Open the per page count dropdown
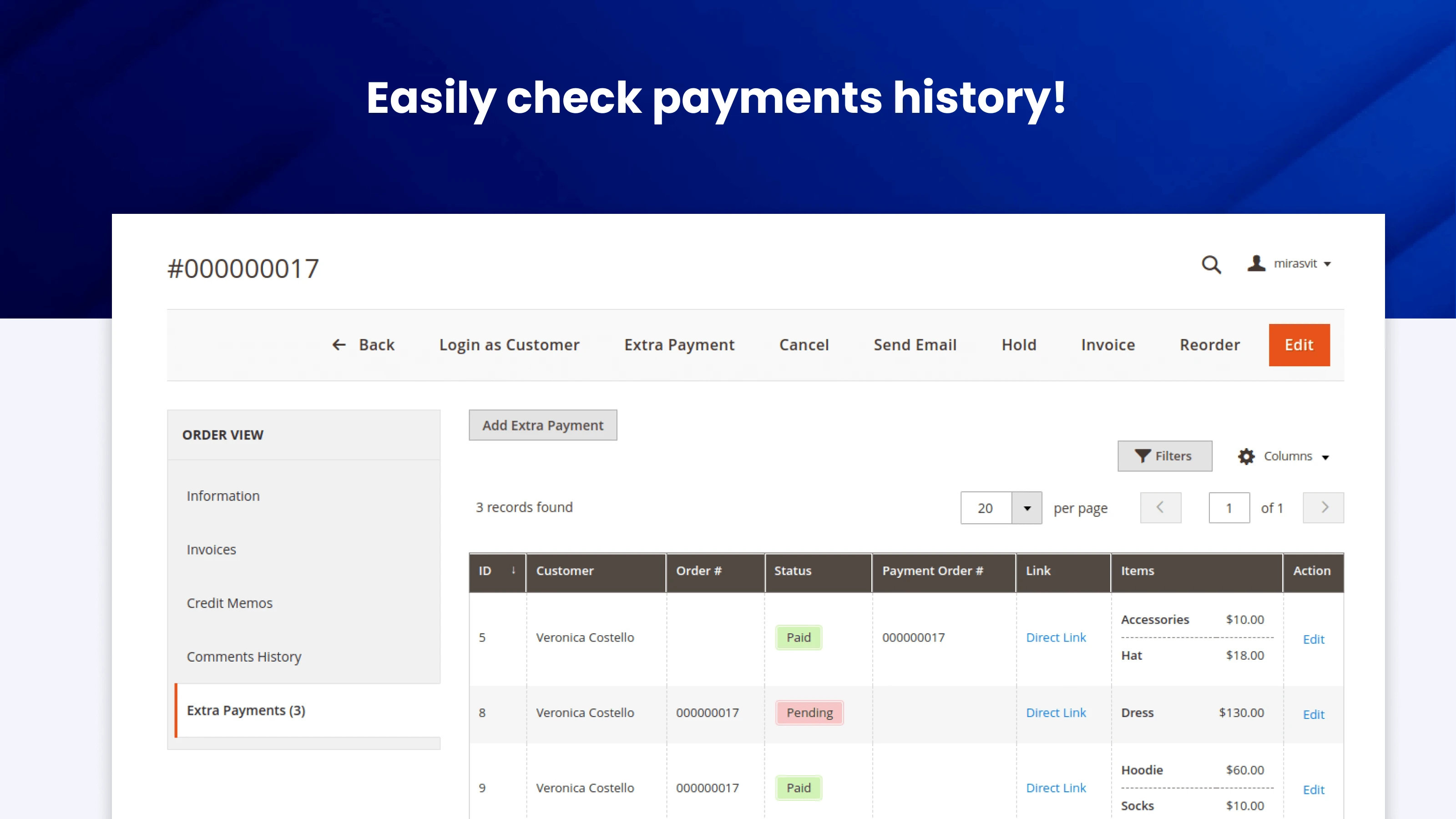1456x819 pixels. pyautogui.click(x=1026, y=508)
